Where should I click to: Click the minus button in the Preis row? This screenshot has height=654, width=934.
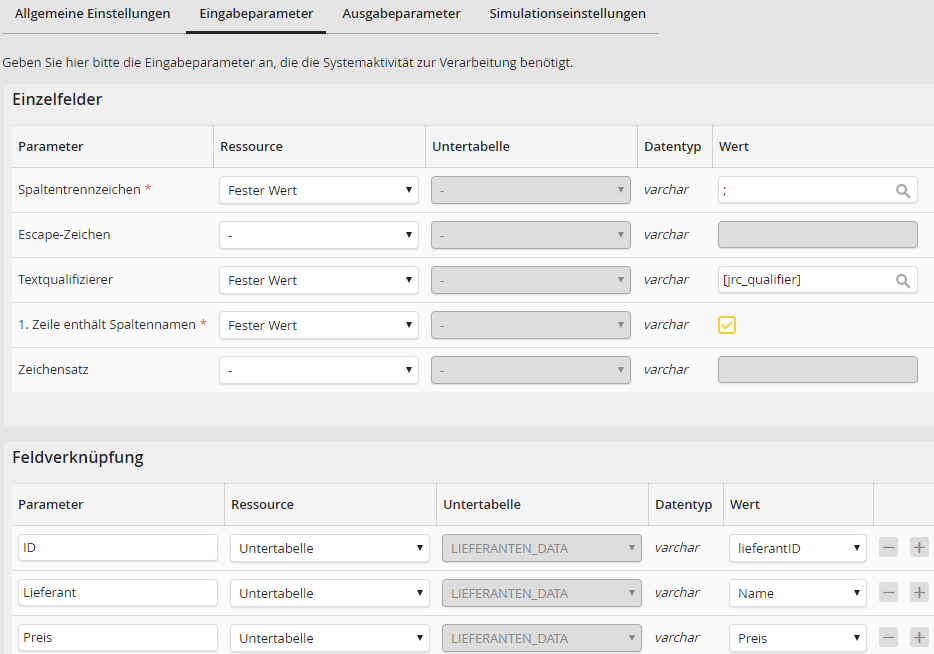coord(888,637)
